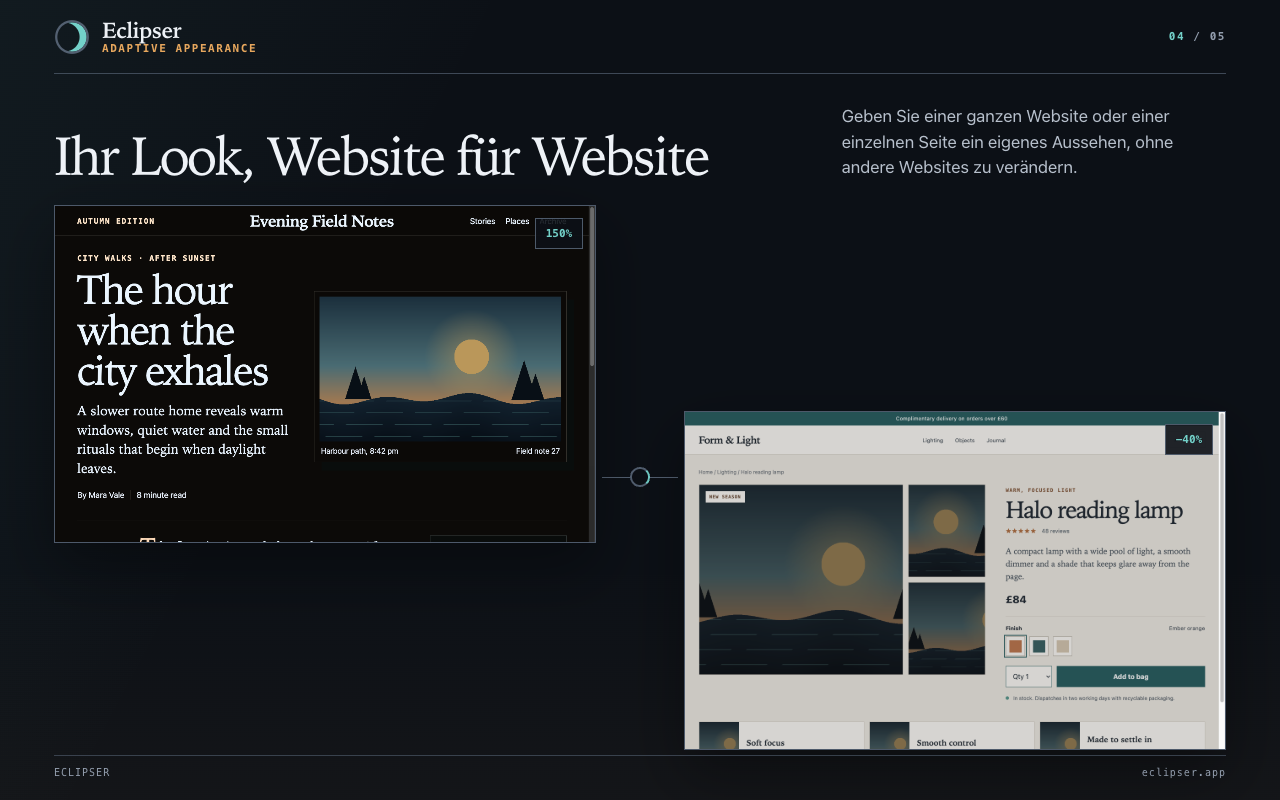Click the Smooth control feature card
Viewport: 1280px width, 800px height.
pyautogui.click(x=952, y=736)
